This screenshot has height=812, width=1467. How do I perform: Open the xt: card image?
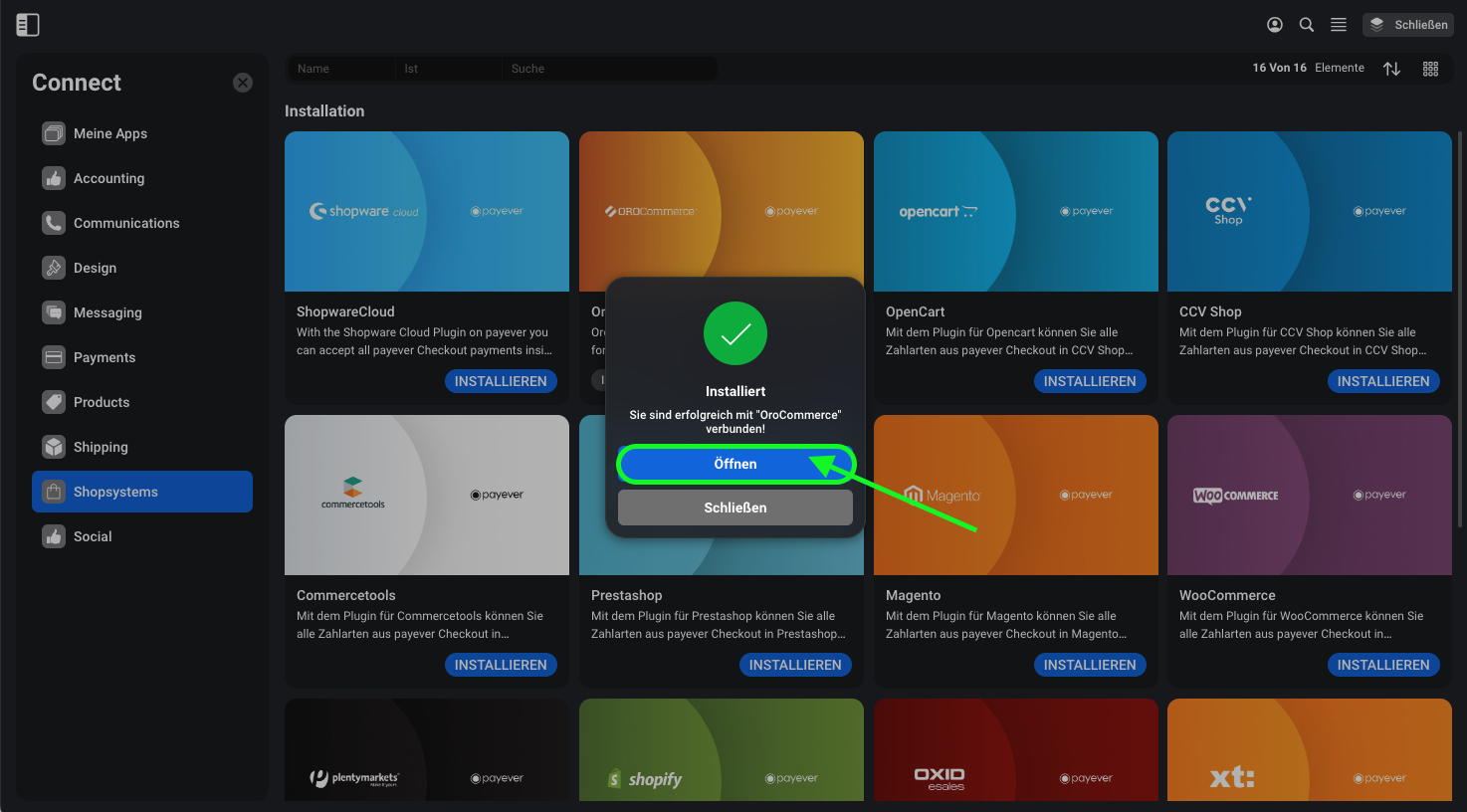click(1310, 749)
